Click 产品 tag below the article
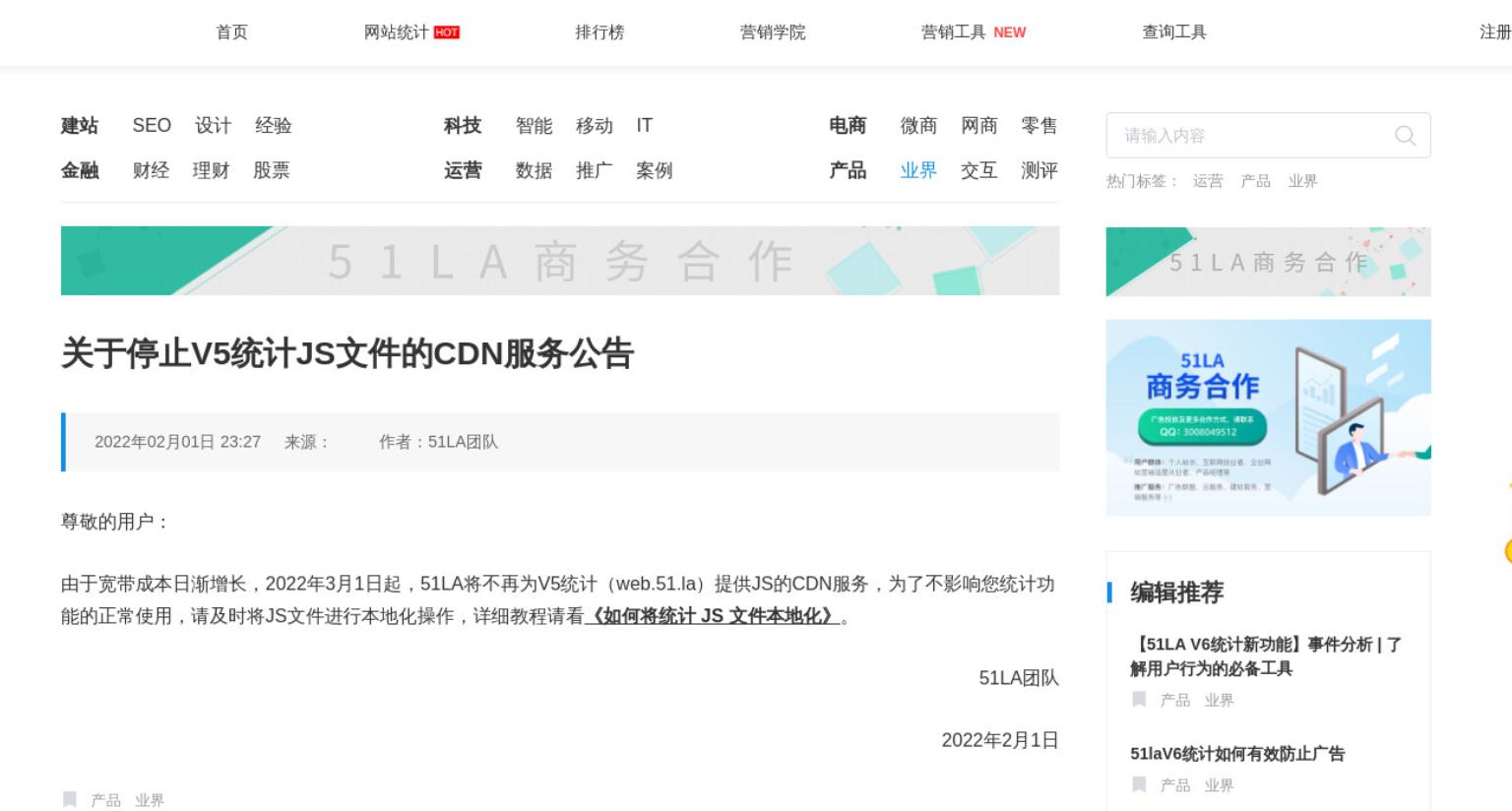 coord(105,800)
